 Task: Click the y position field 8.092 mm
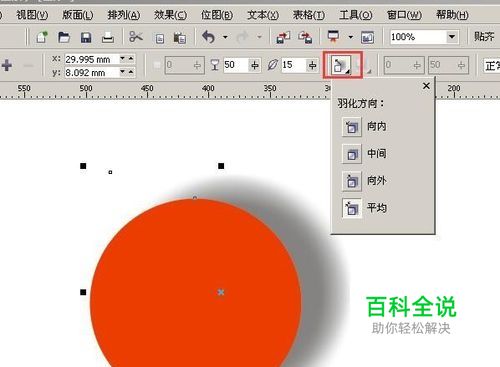pos(92,73)
